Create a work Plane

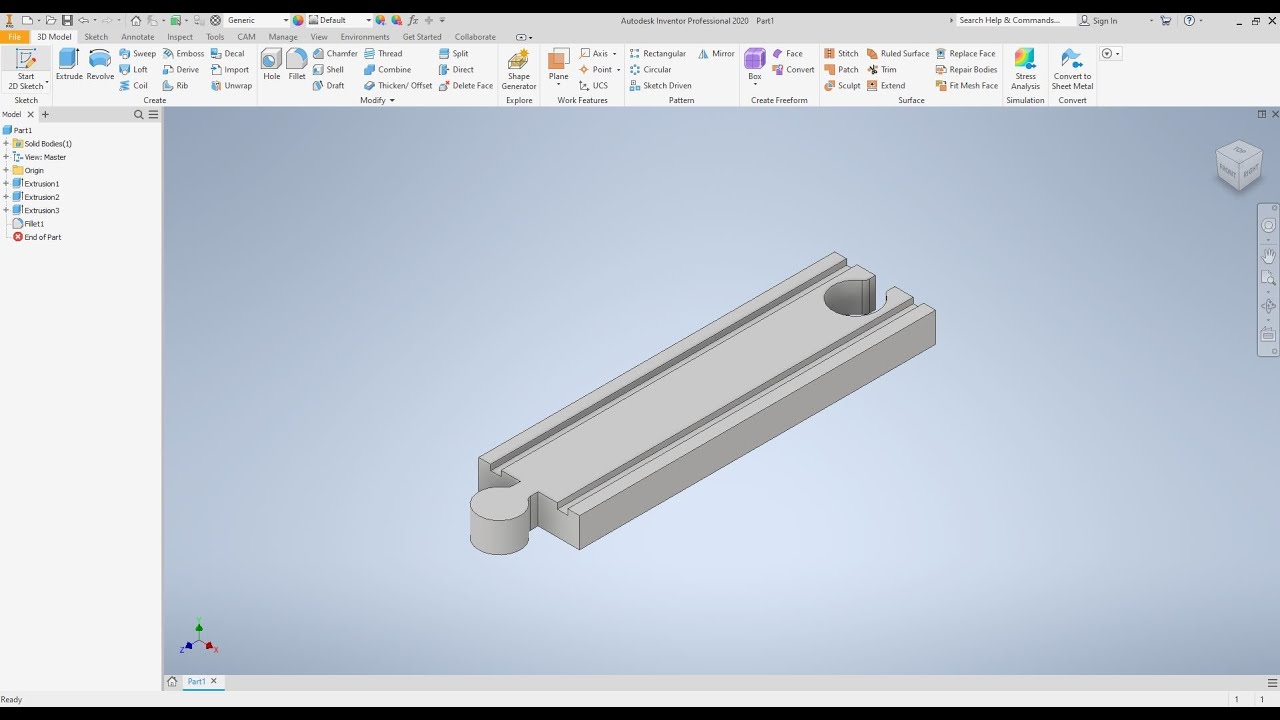pos(558,66)
